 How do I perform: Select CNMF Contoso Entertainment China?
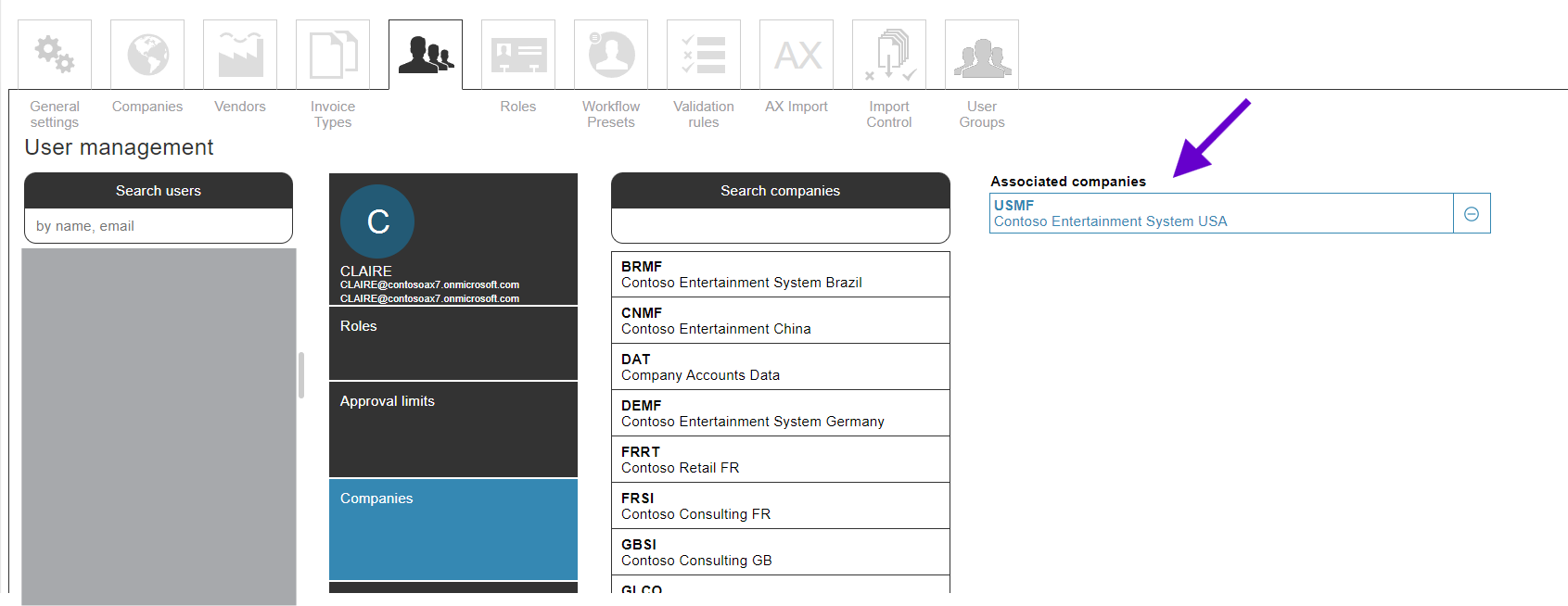[x=781, y=321]
